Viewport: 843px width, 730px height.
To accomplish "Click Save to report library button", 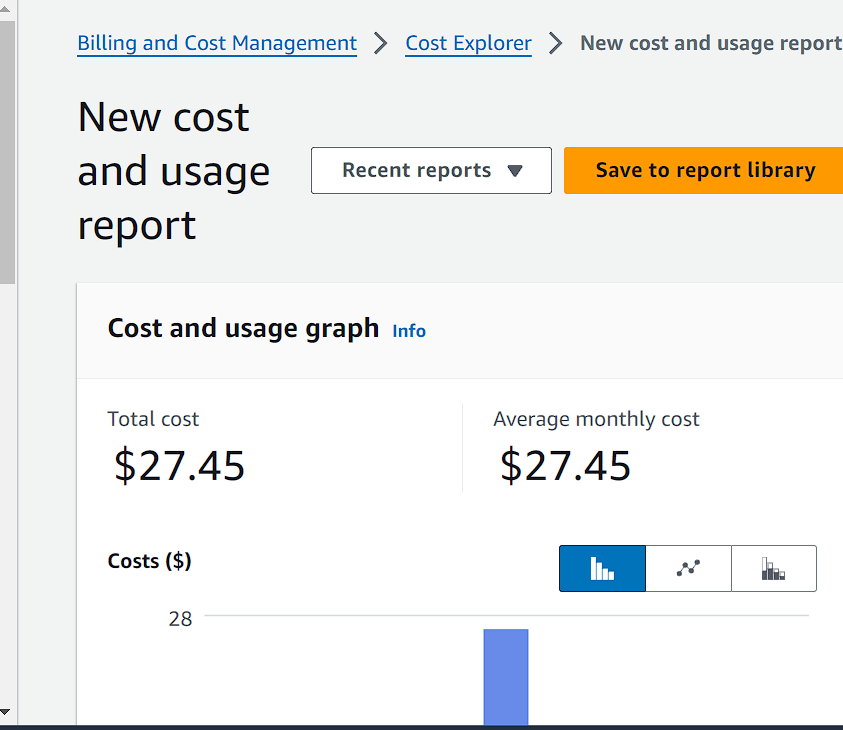I will 705,170.
